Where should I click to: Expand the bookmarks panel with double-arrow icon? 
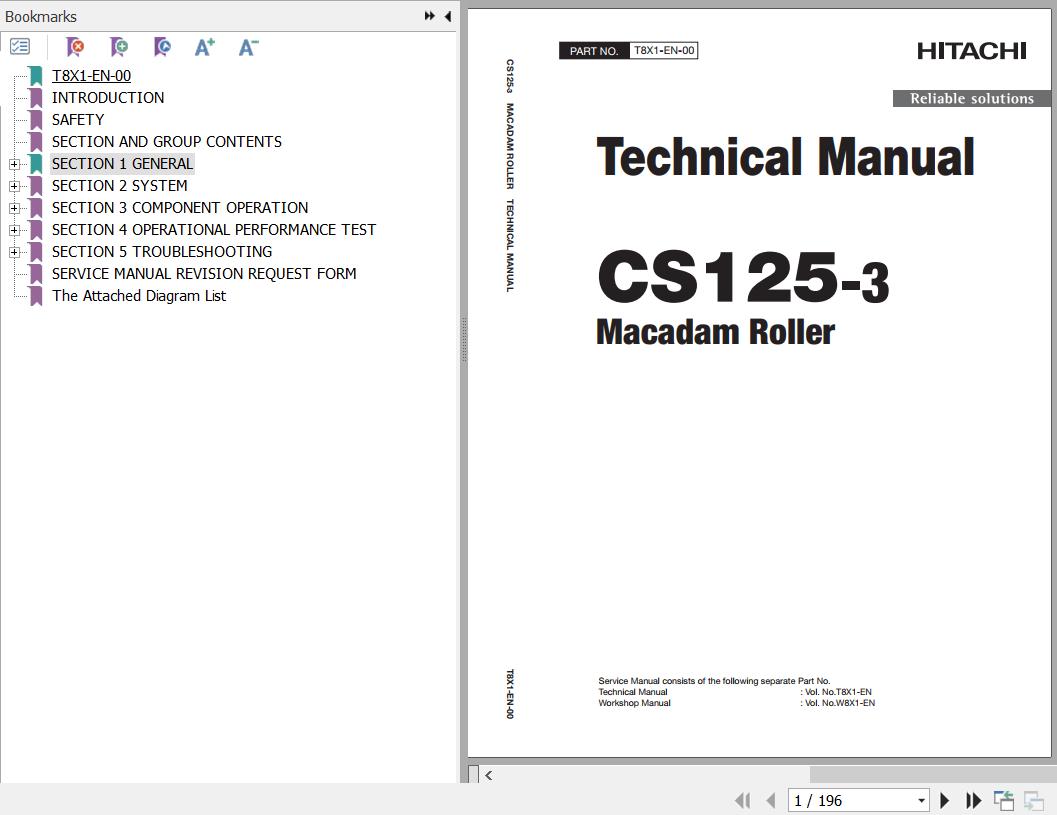click(429, 16)
